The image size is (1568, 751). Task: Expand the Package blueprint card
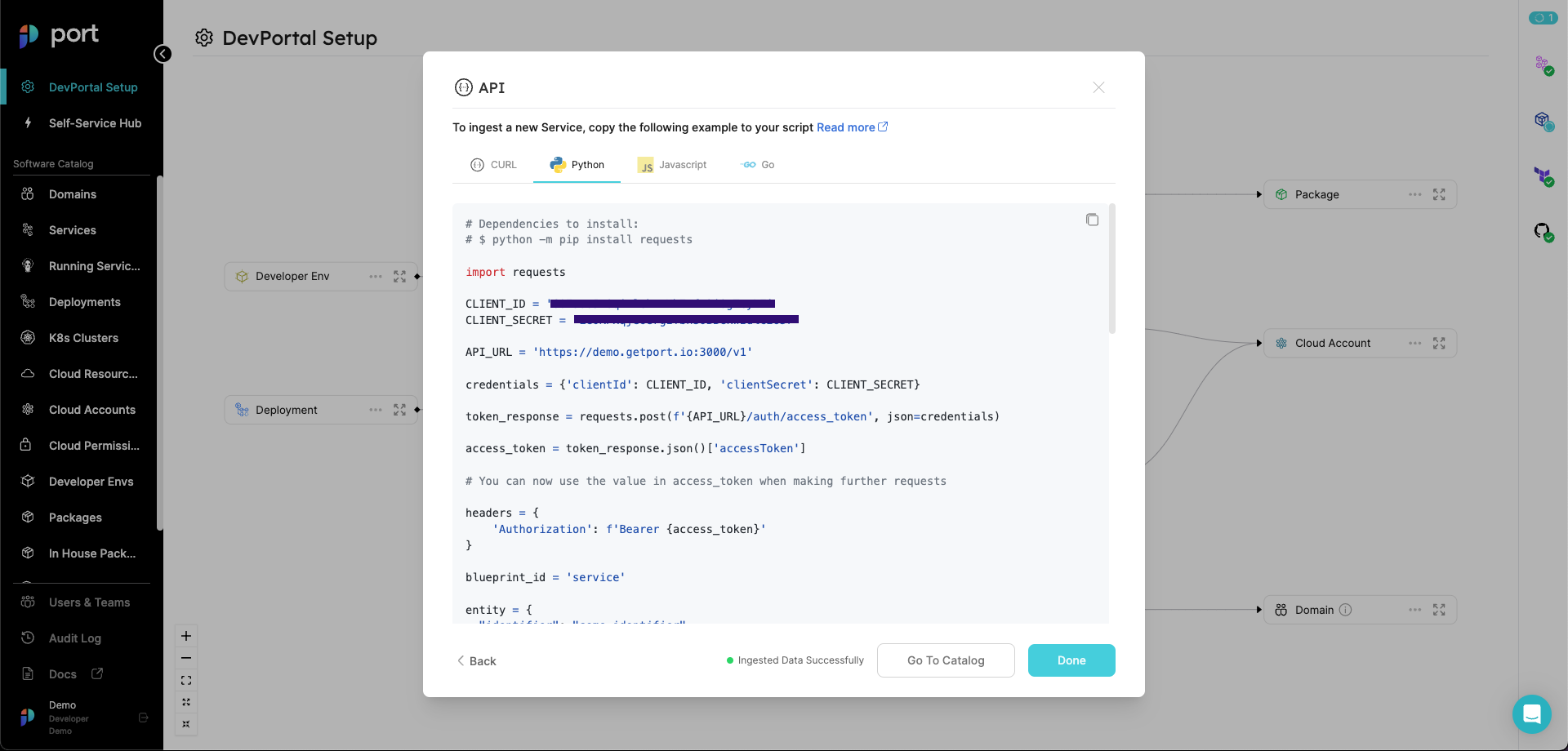[1439, 194]
